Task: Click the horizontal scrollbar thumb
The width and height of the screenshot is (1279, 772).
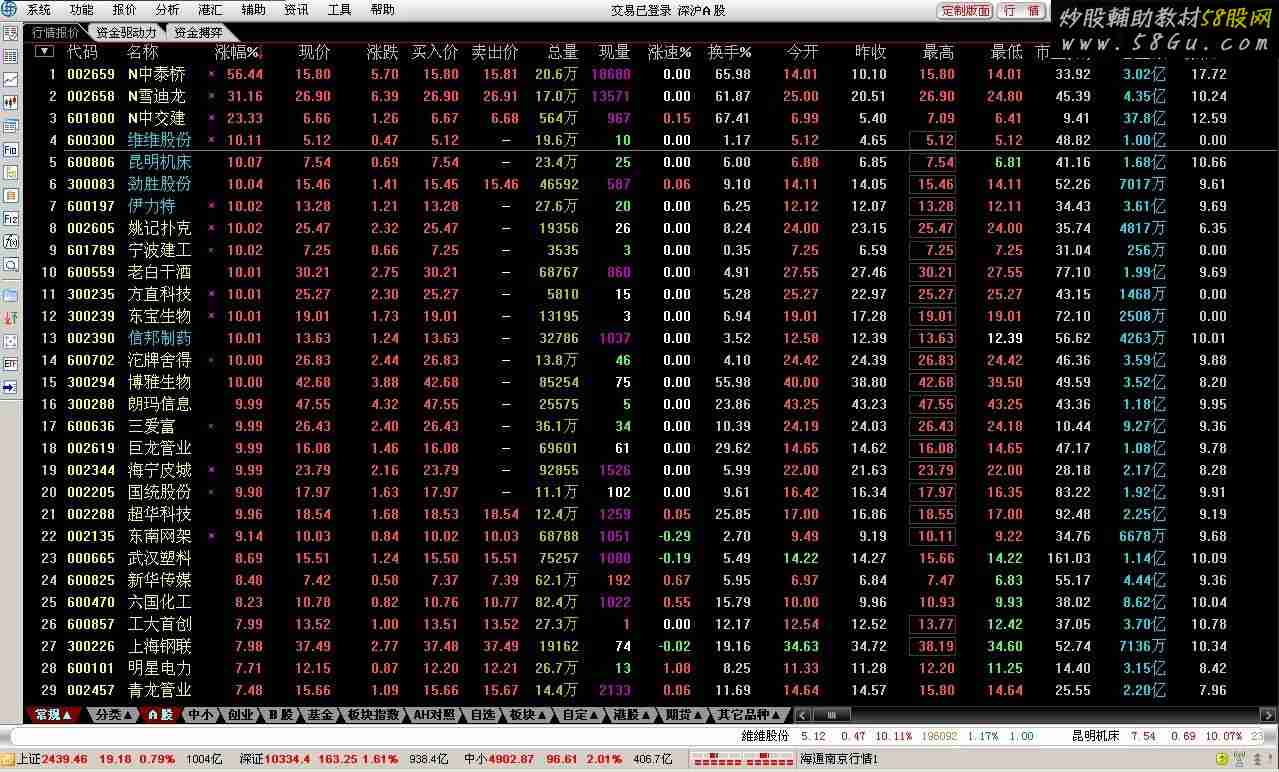Action: coord(830,715)
